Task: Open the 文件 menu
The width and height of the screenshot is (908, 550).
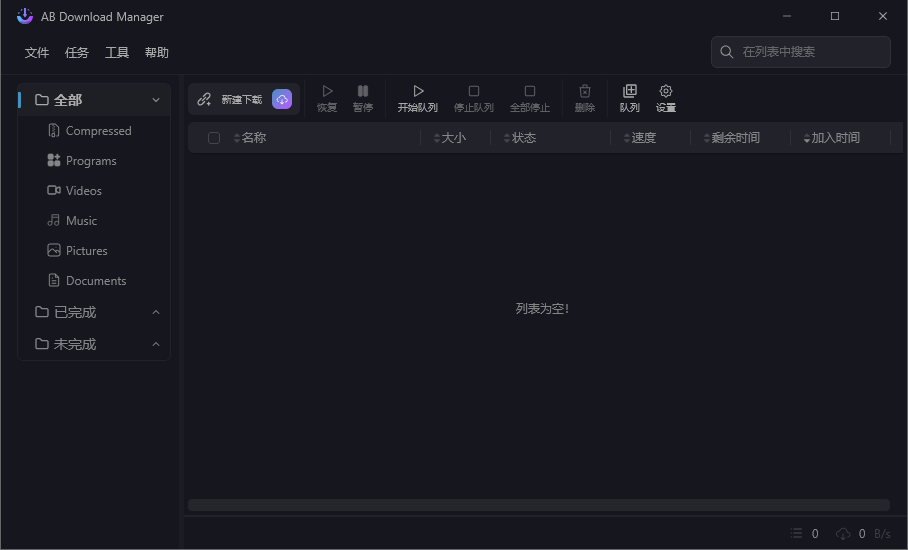Action: [x=37, y=53]
